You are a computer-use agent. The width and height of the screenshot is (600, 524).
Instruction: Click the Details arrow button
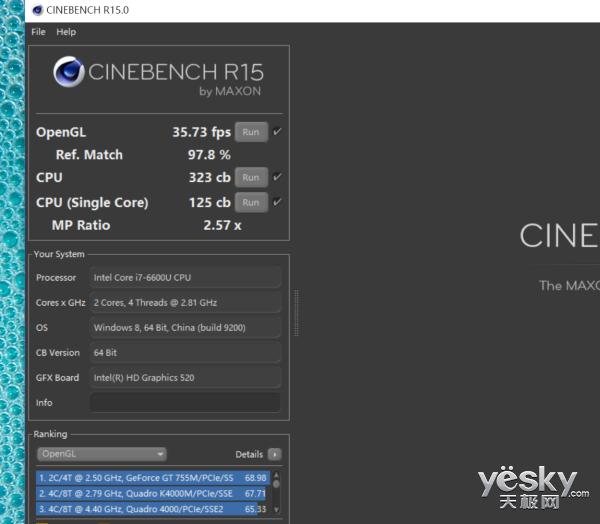tap(275, 454)
